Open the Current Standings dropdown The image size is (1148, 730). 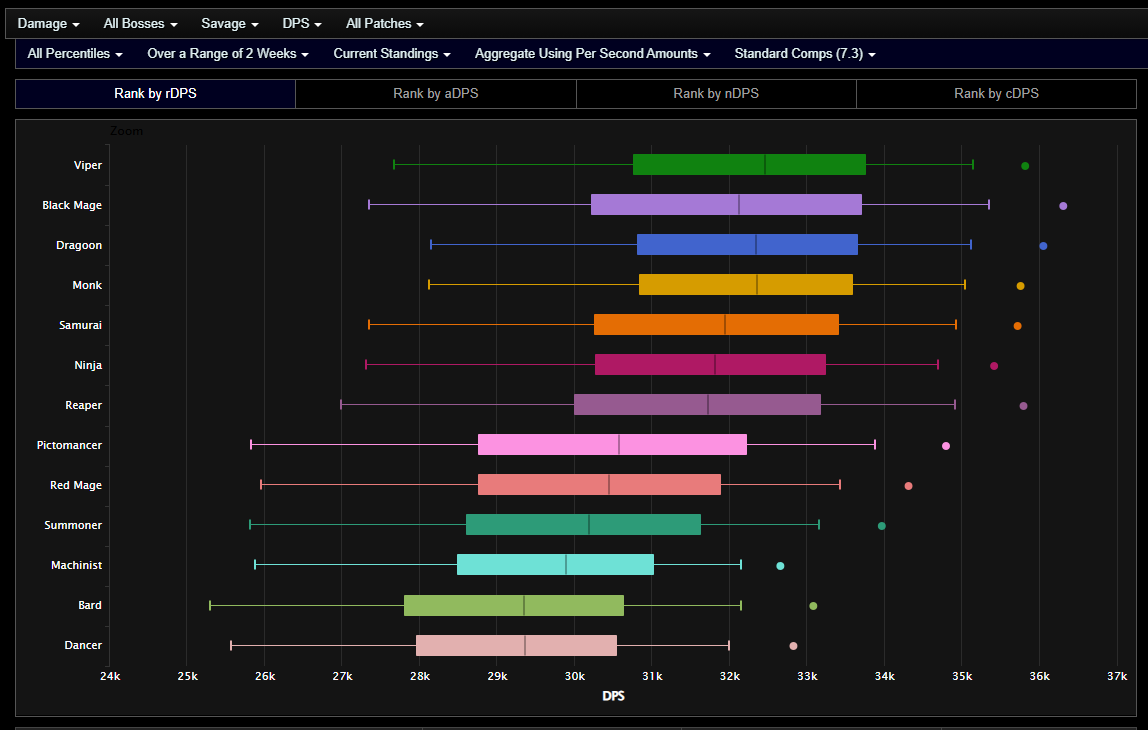[391, 53]
